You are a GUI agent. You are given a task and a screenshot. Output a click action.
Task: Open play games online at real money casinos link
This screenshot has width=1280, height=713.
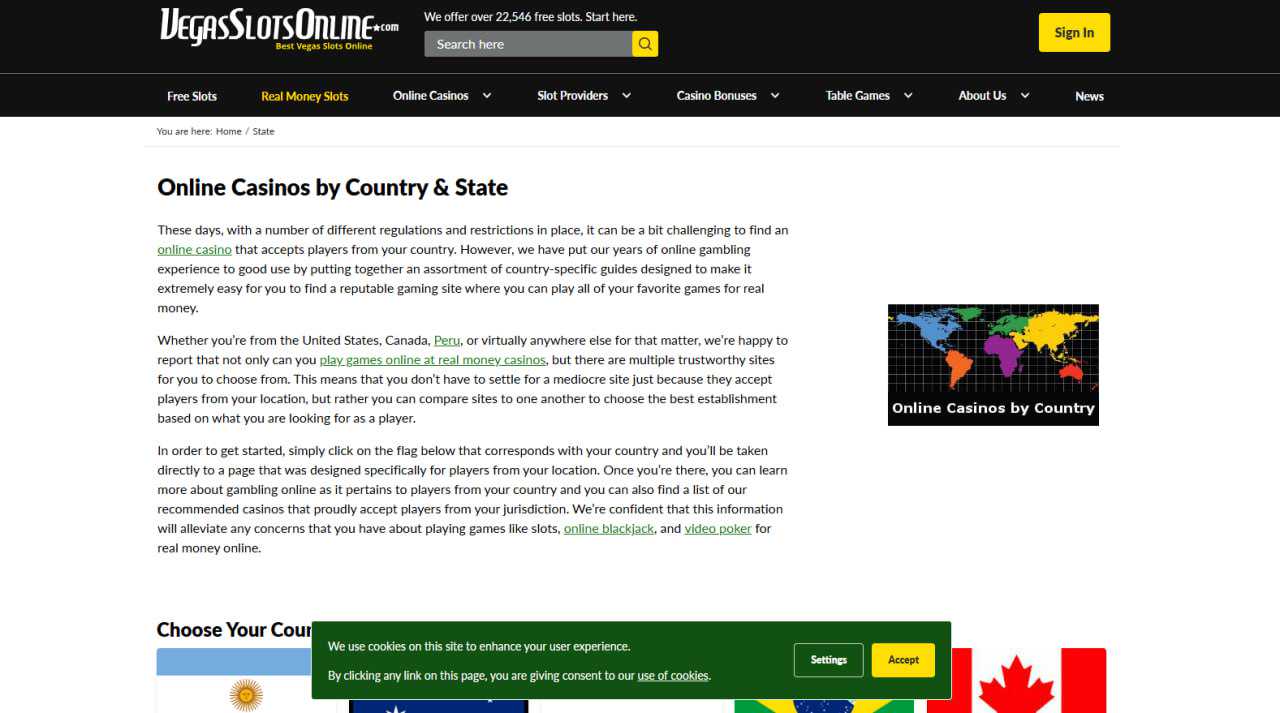coord(433,360)
